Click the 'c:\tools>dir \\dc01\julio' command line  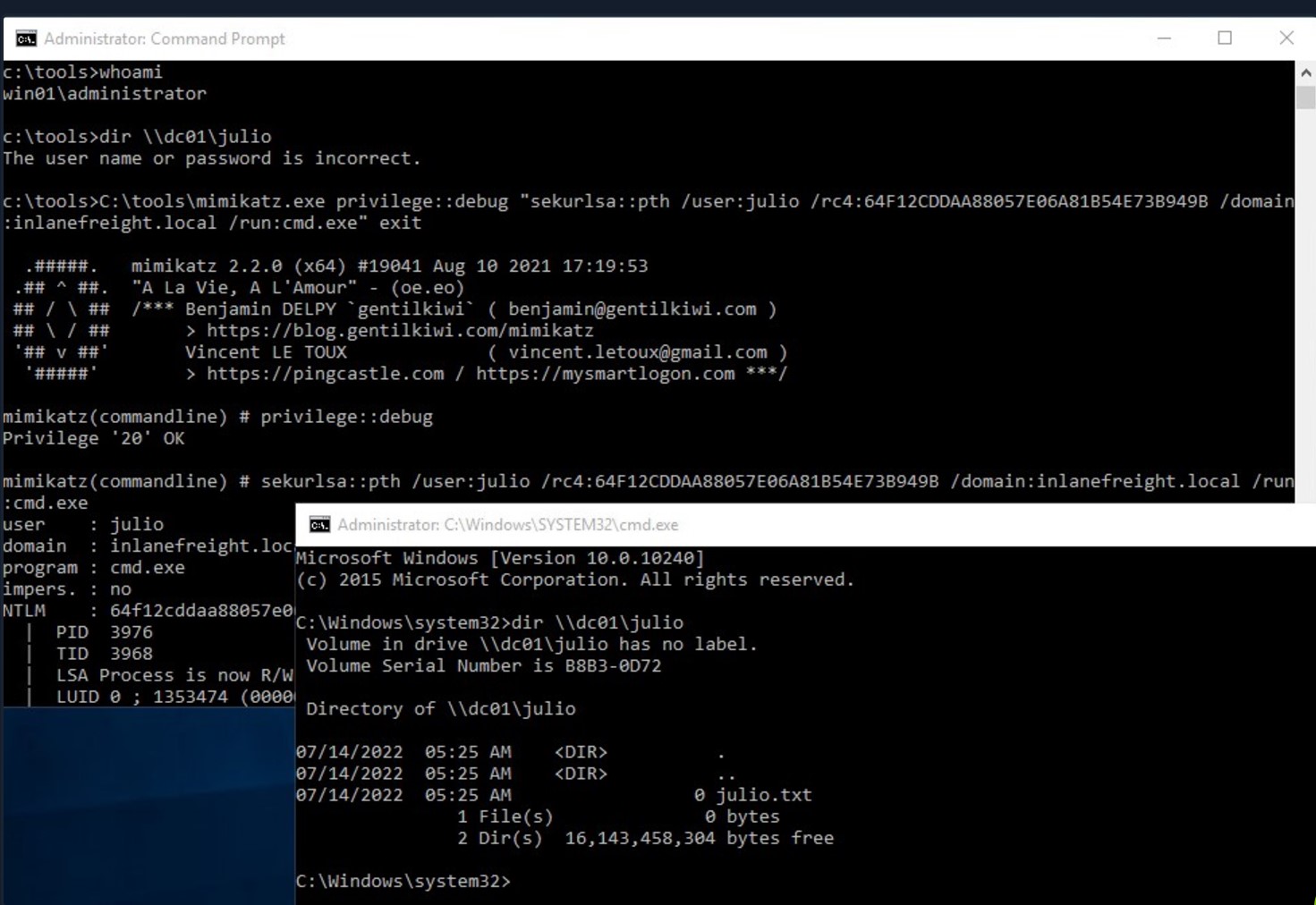click(137, 137)
